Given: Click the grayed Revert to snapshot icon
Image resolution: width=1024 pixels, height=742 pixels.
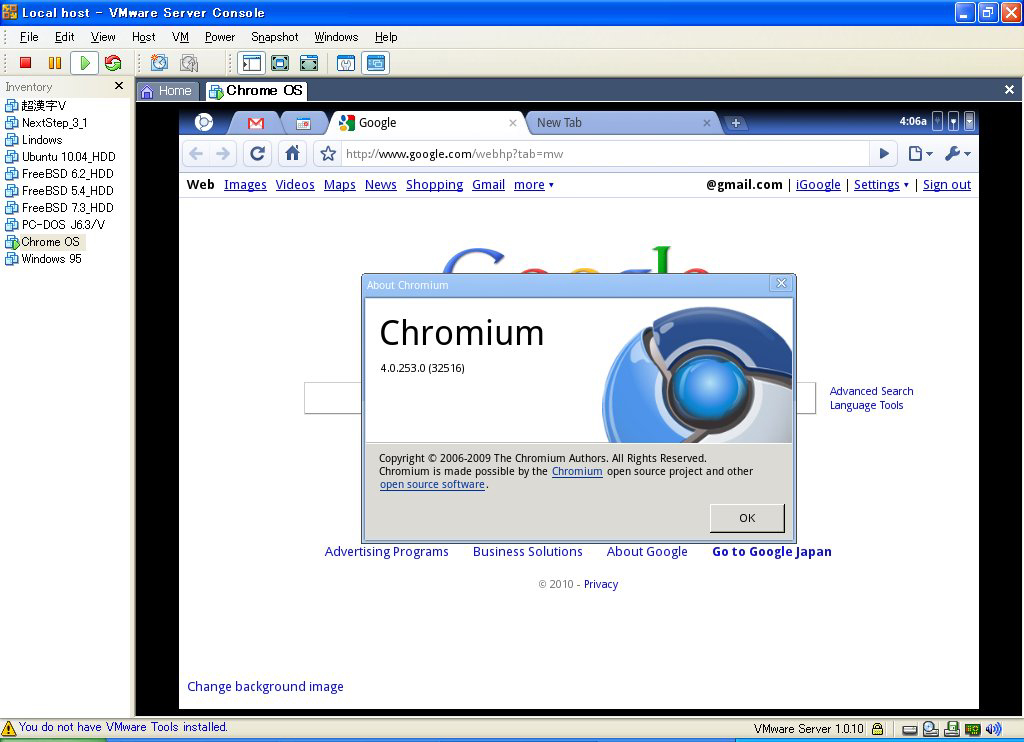Looking at the screenshot, I should (x=189, y=63).
